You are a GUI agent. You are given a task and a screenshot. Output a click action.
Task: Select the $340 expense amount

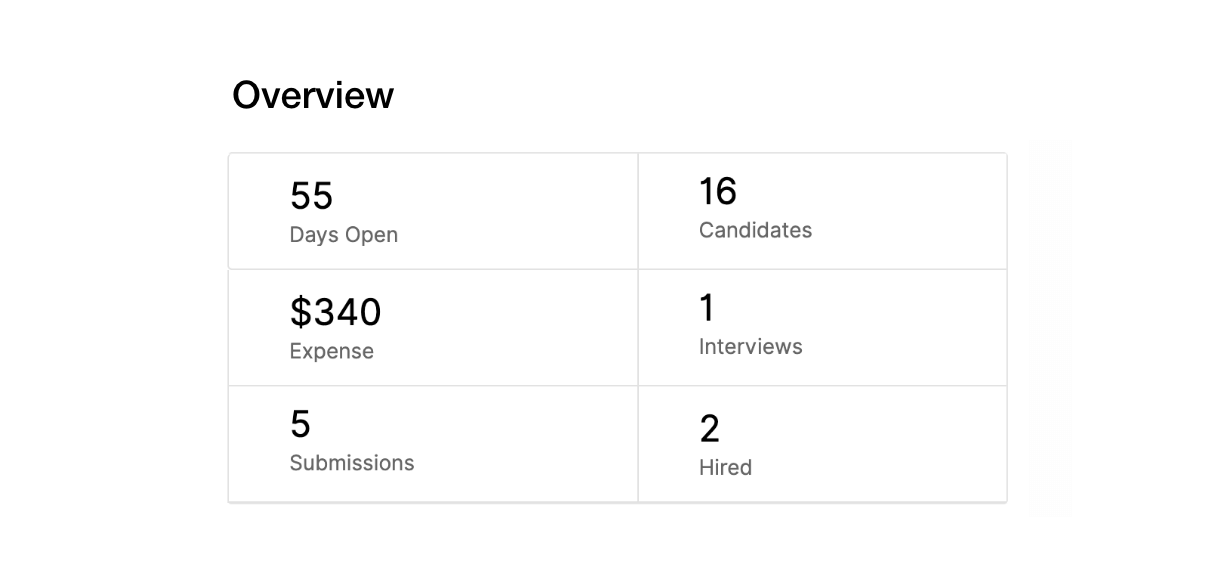click(x=335, y=312)
